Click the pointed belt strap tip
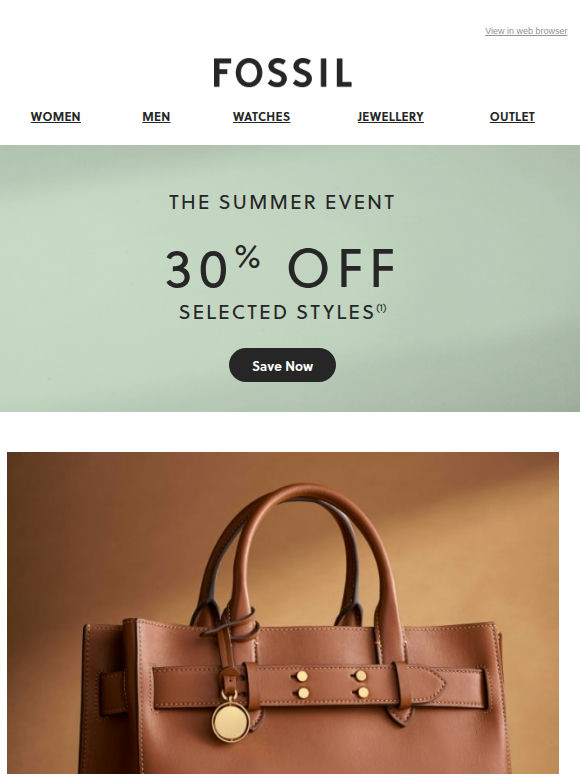This screenshot has height=774, width=580. point(432,684)
